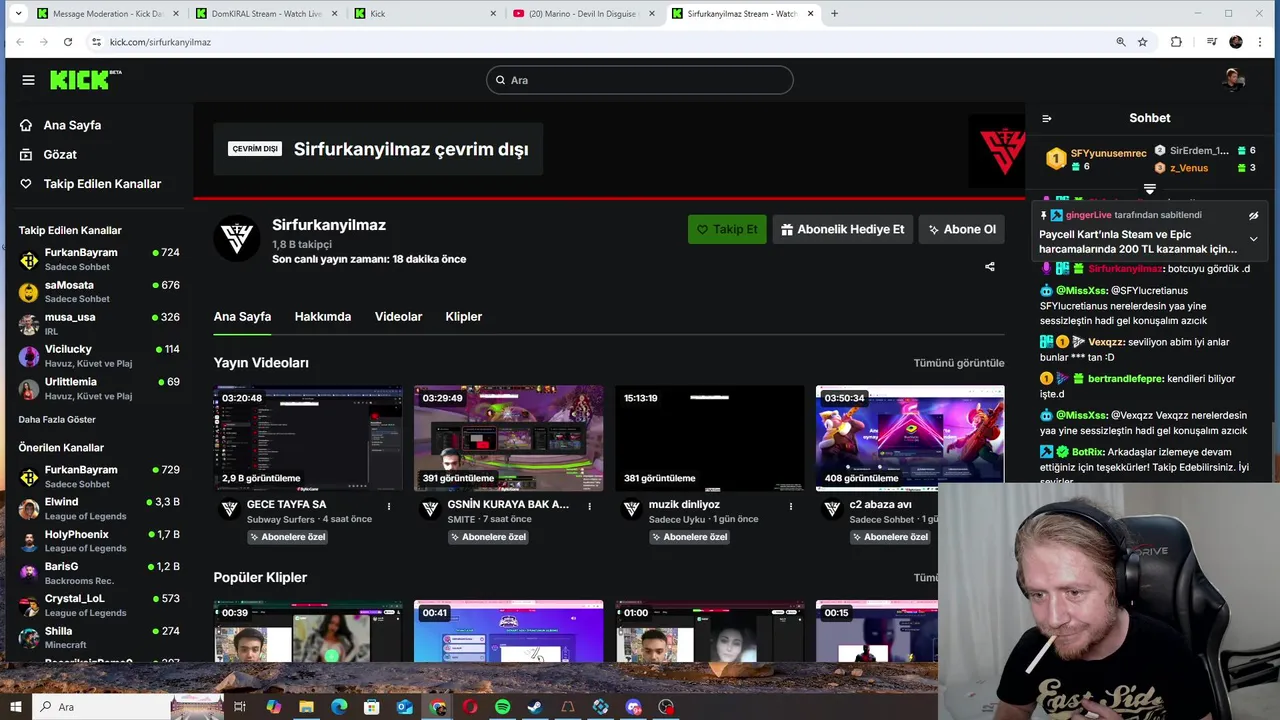Open user profile avatar in Kick header

click(1234, 80)
